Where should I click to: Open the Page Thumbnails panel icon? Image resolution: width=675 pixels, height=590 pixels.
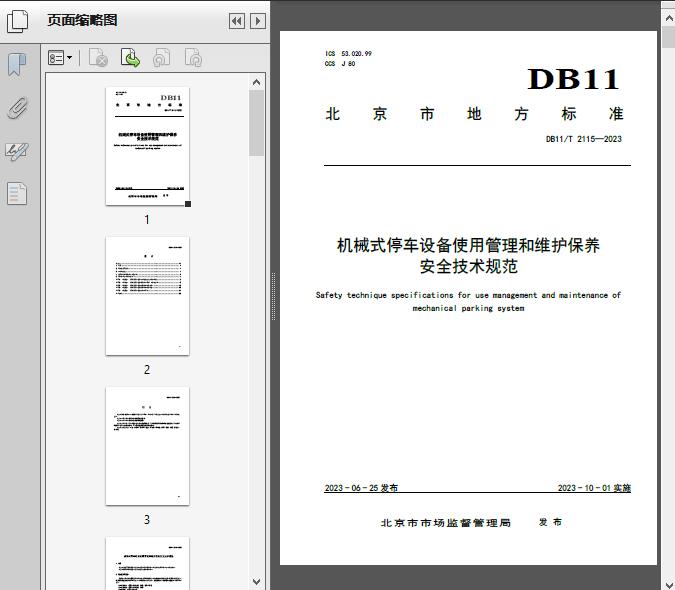click(17, 21)
